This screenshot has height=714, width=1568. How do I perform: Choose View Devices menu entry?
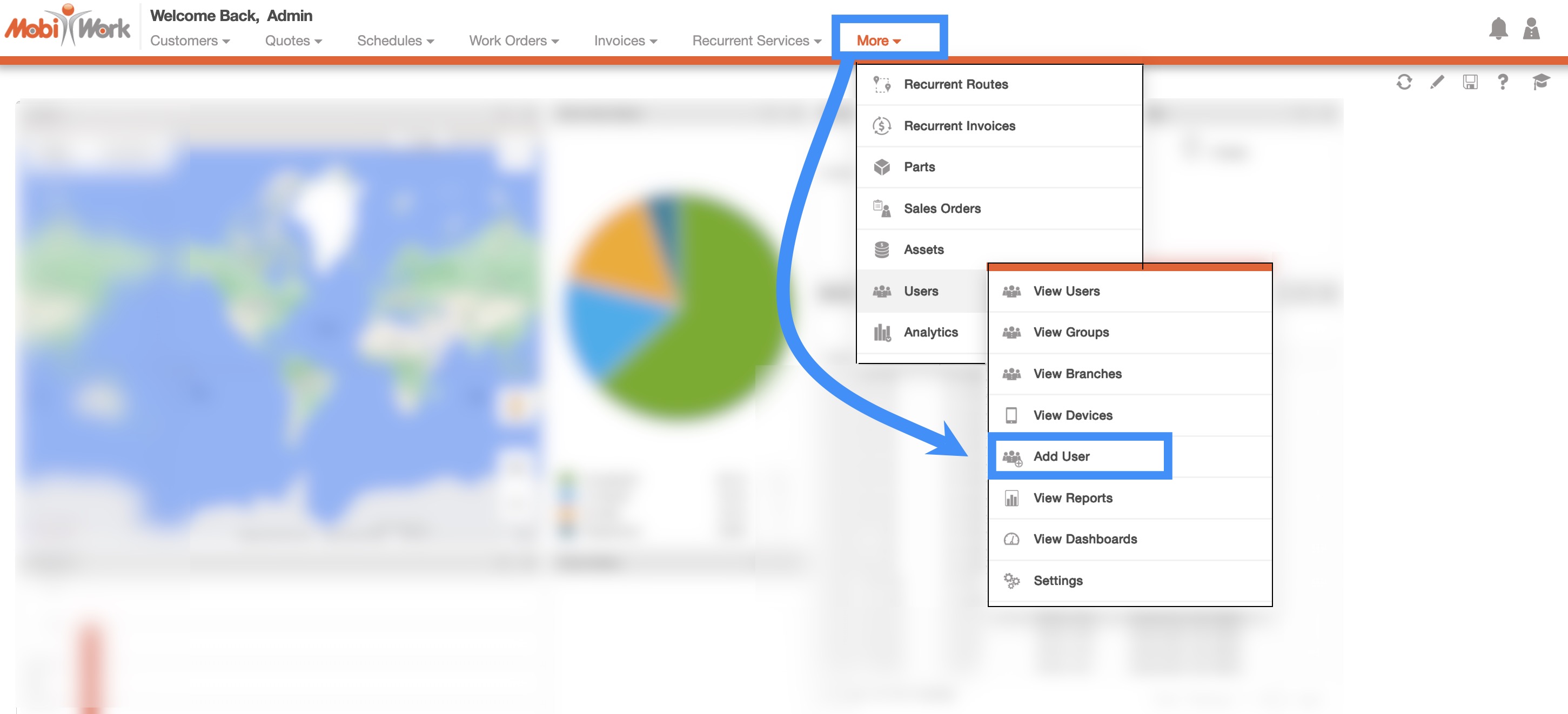click(x=1073, y=415)
